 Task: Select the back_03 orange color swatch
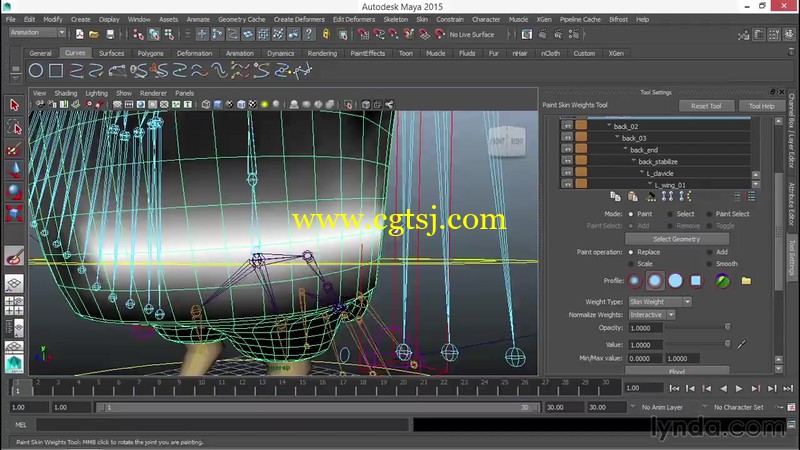pyautogui.click(x=581, y=137)
